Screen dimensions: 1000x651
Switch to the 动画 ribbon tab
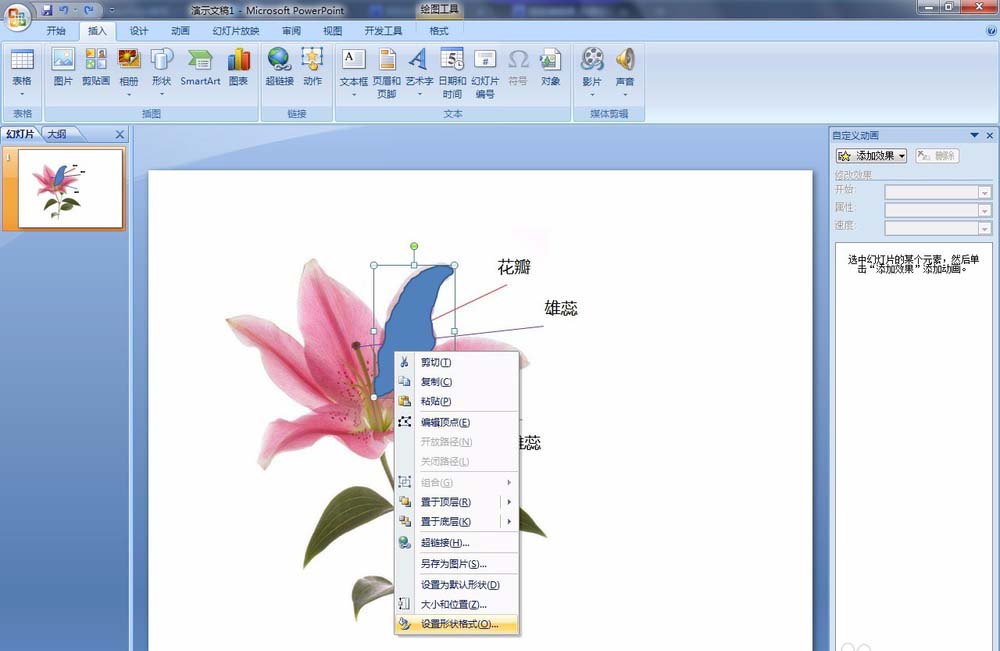[x=180, y=31]
